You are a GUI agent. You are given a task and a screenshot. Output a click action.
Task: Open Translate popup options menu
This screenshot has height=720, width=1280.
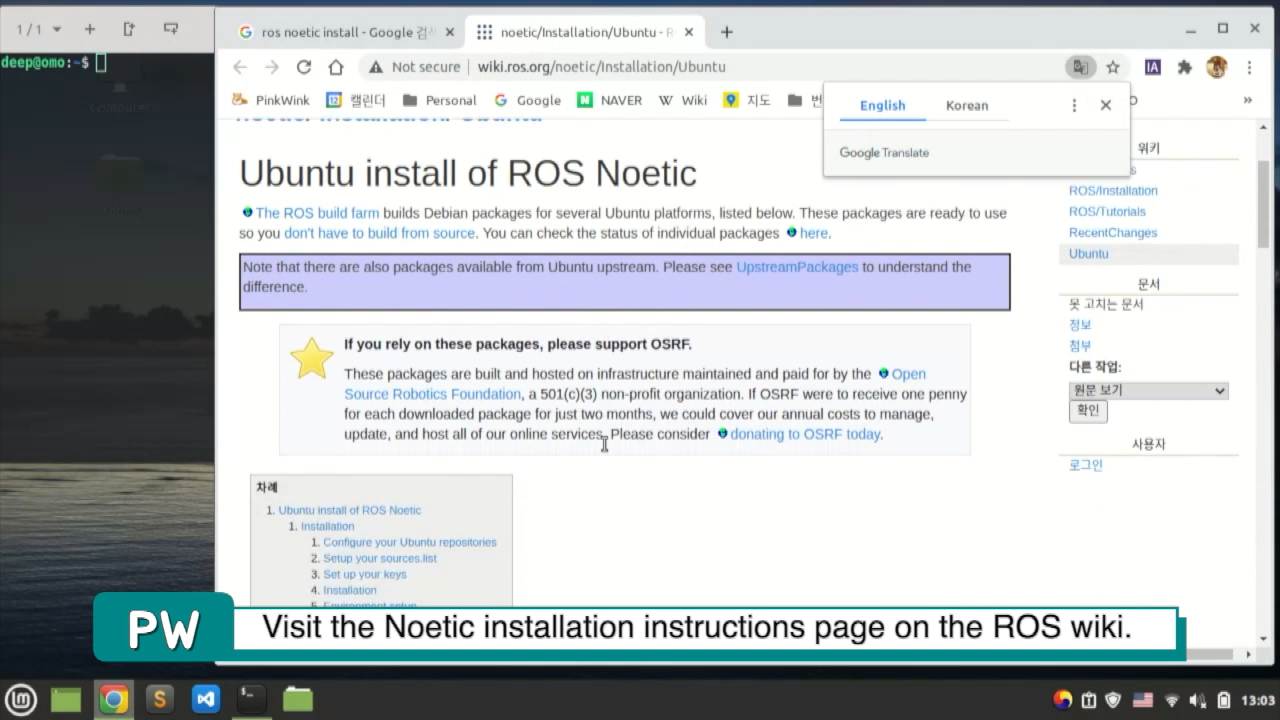tap(1074, 105)
